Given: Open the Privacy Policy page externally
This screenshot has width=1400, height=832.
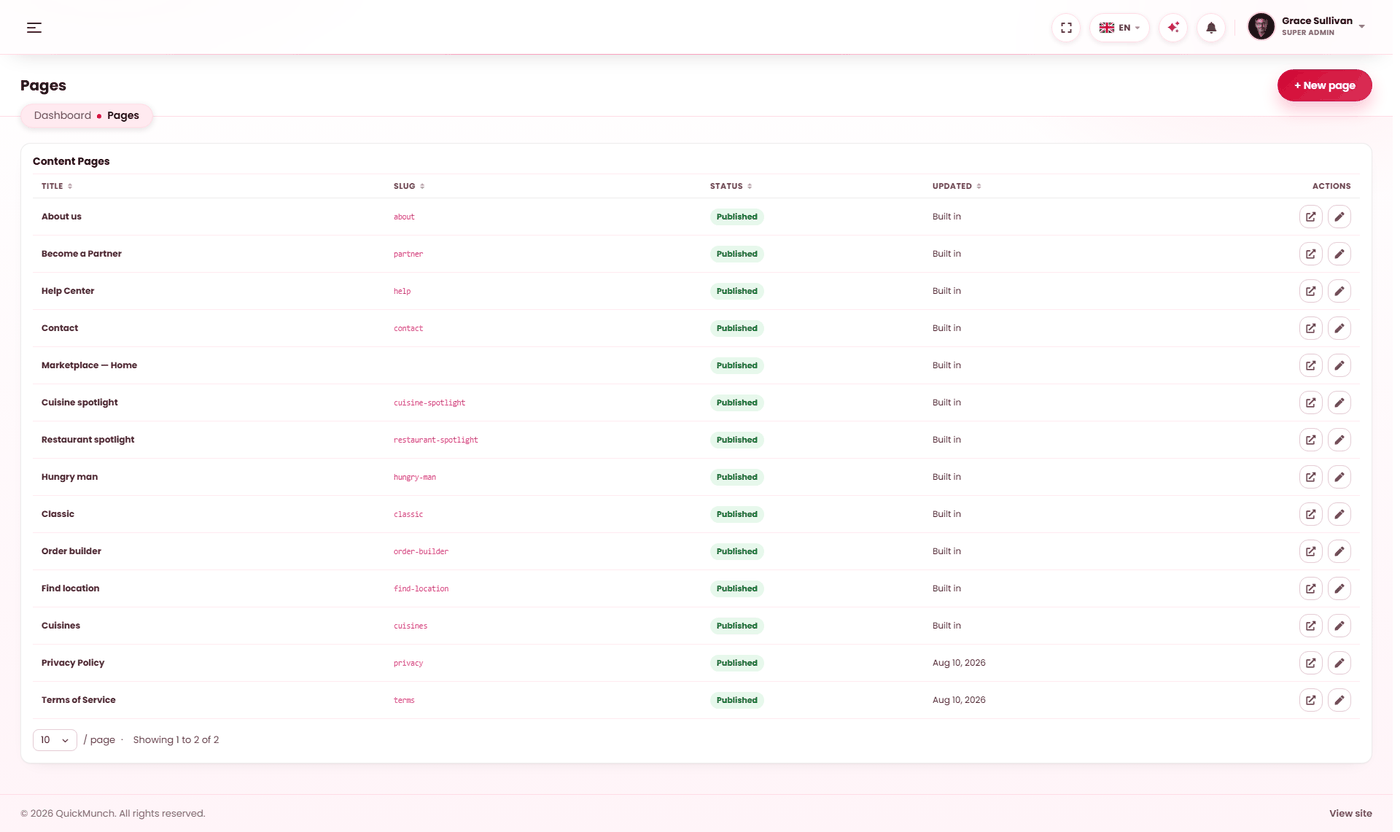Looking at the screenshot, I should 1310,663.
